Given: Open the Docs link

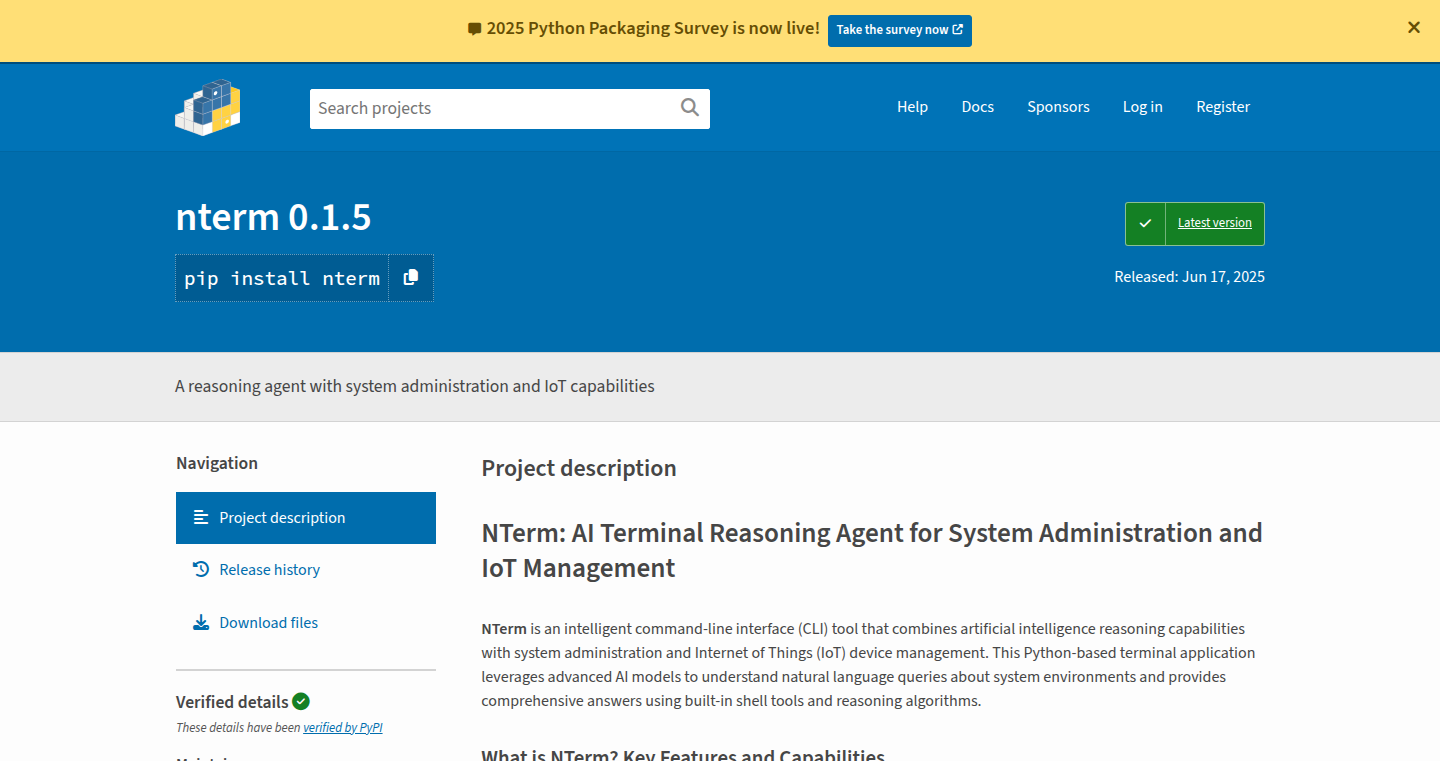Looking at the screenshot, I should point(978,107).
